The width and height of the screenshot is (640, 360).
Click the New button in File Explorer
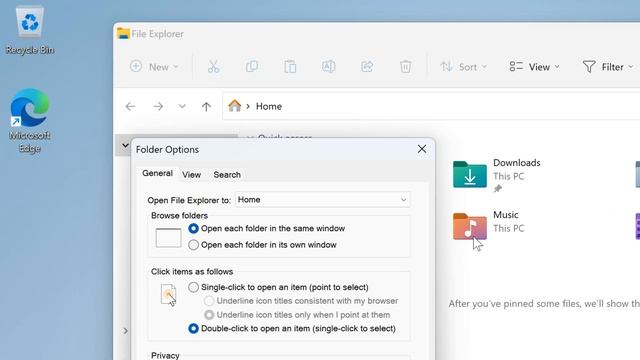click(154, 67)
